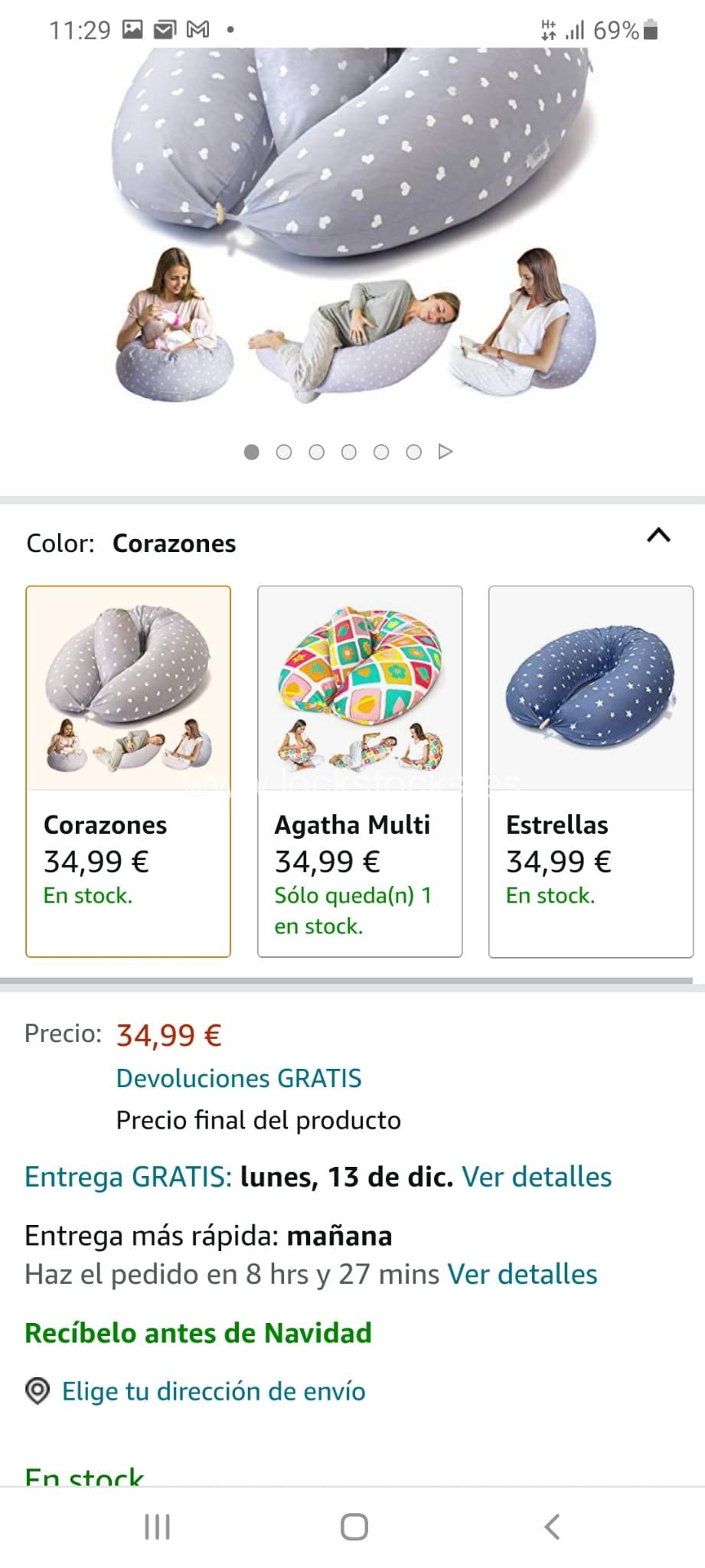Select sixth image carousel dot
The image size is (705, 1568).
click(x=413, y=452)
